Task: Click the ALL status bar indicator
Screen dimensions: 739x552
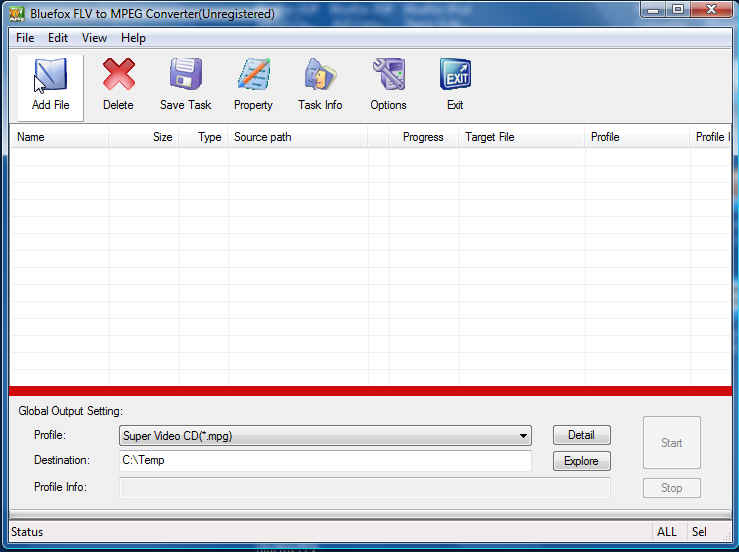Action: 667,532
